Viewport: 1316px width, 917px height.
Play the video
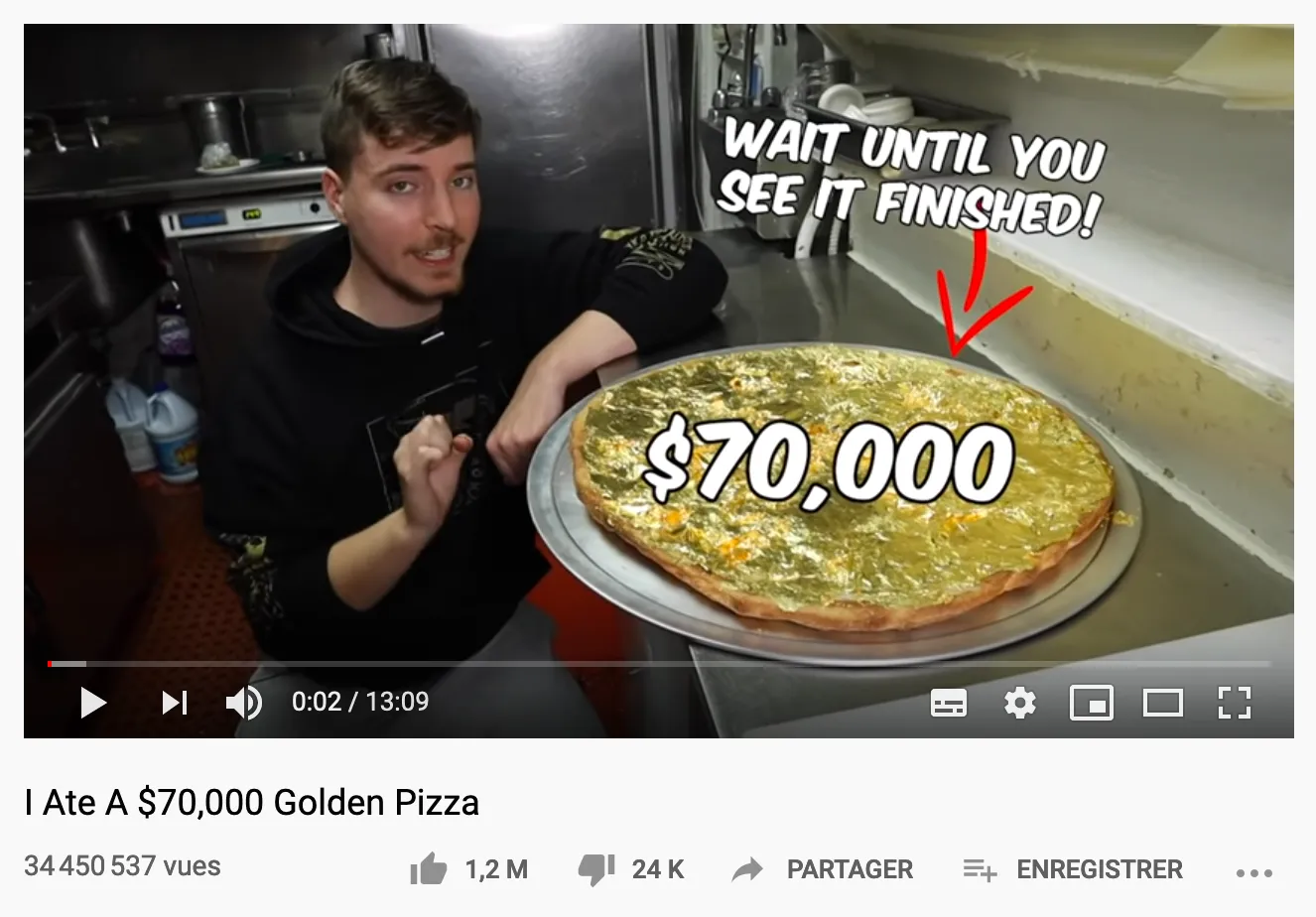(93, 703)
